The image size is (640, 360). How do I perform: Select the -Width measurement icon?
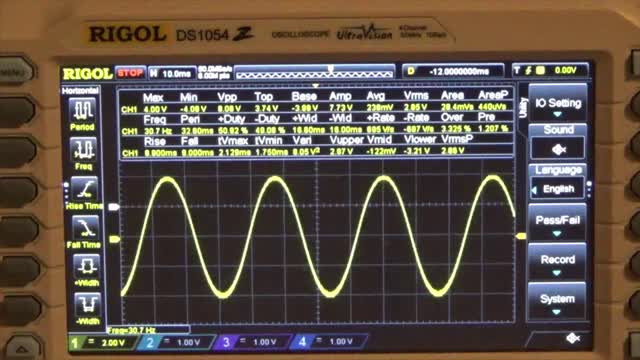87,309
